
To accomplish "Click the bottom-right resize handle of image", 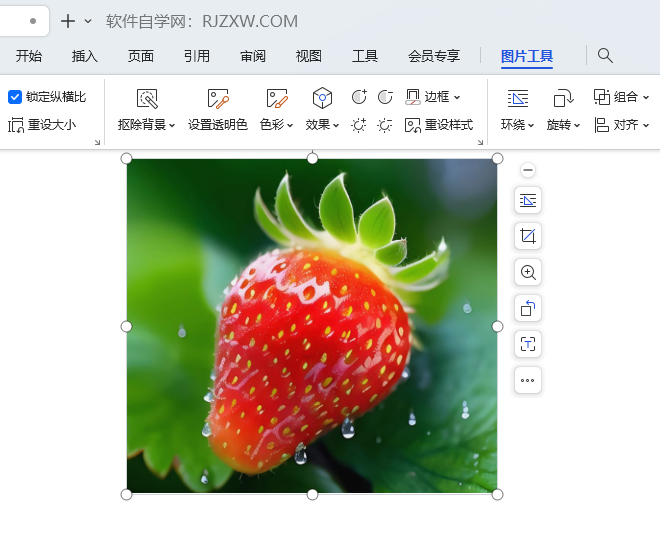I will coord(497,495).
